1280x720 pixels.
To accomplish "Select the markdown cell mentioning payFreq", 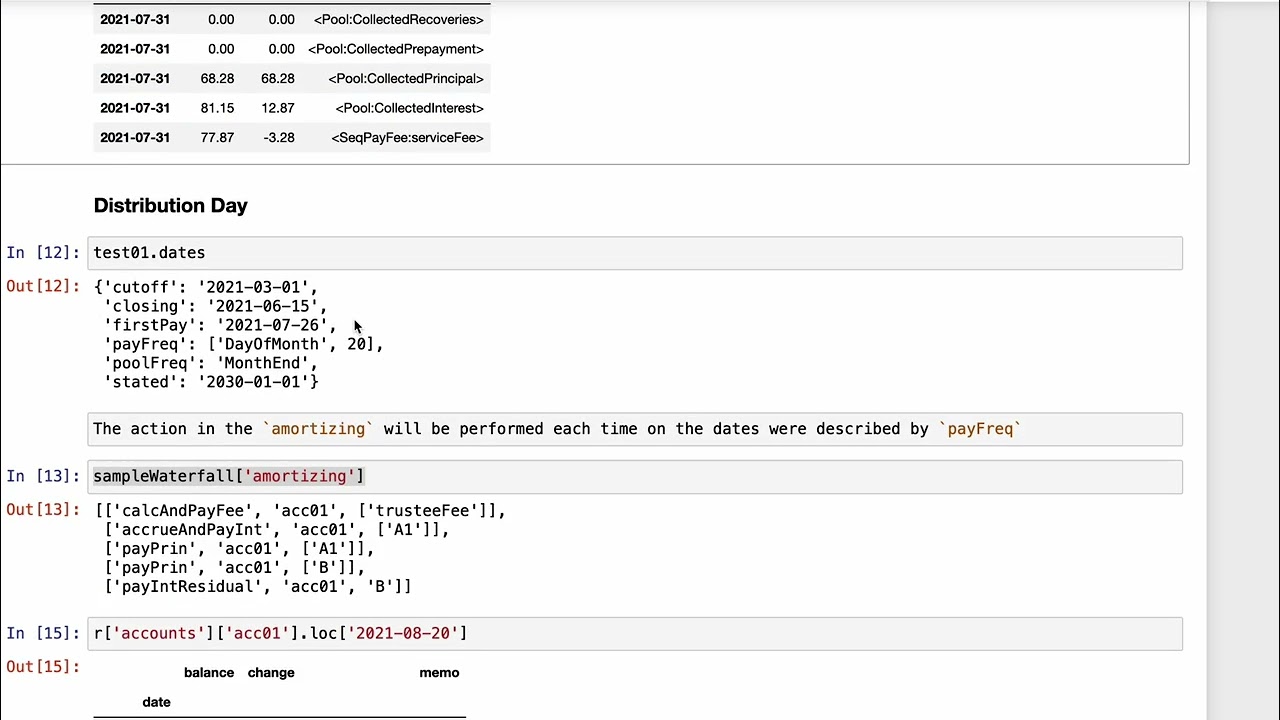I will (x=635, y=429).
